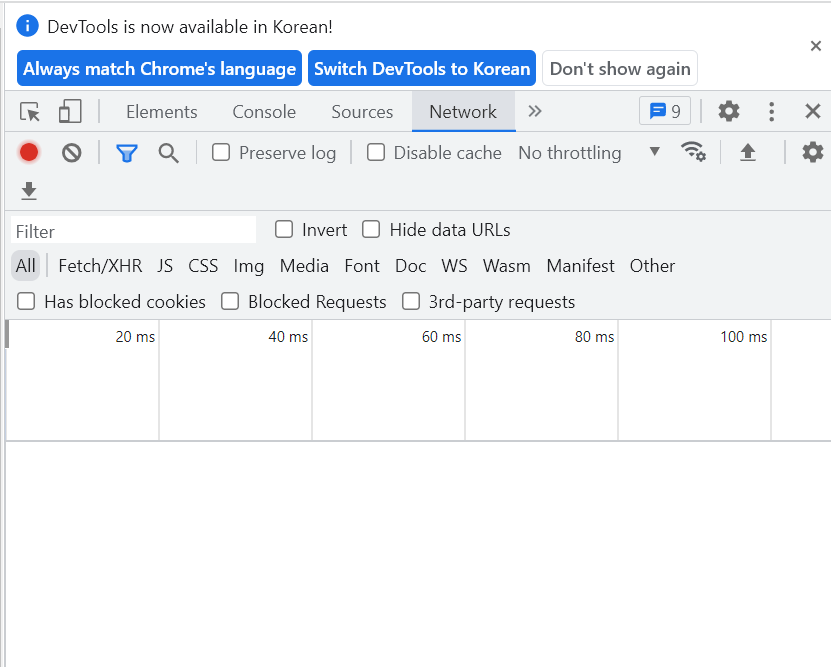Viewport: 831px width, 667px height.
Task: Toggle the device toolbar icon
Action: click(x=70, y=112)
